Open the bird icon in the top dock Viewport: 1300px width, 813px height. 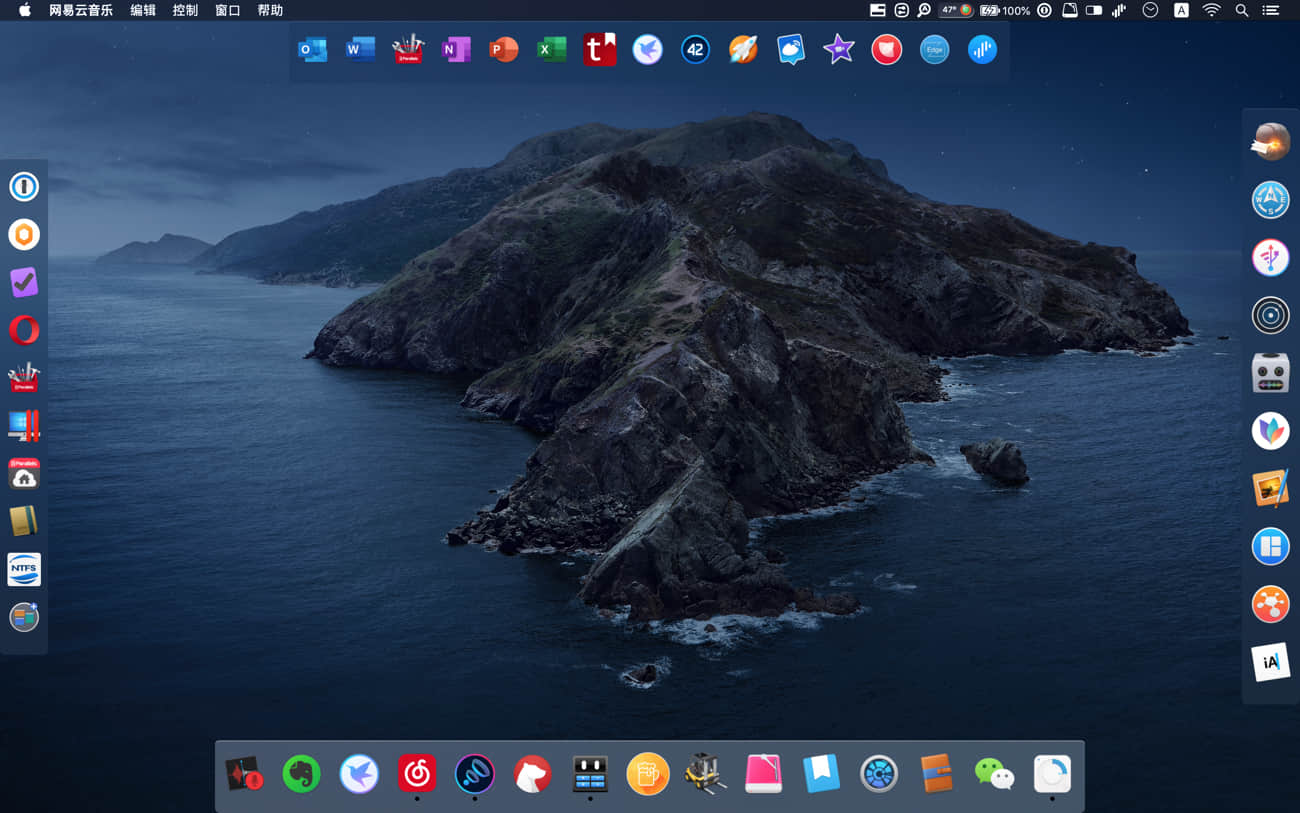click(x=647, y=49)
